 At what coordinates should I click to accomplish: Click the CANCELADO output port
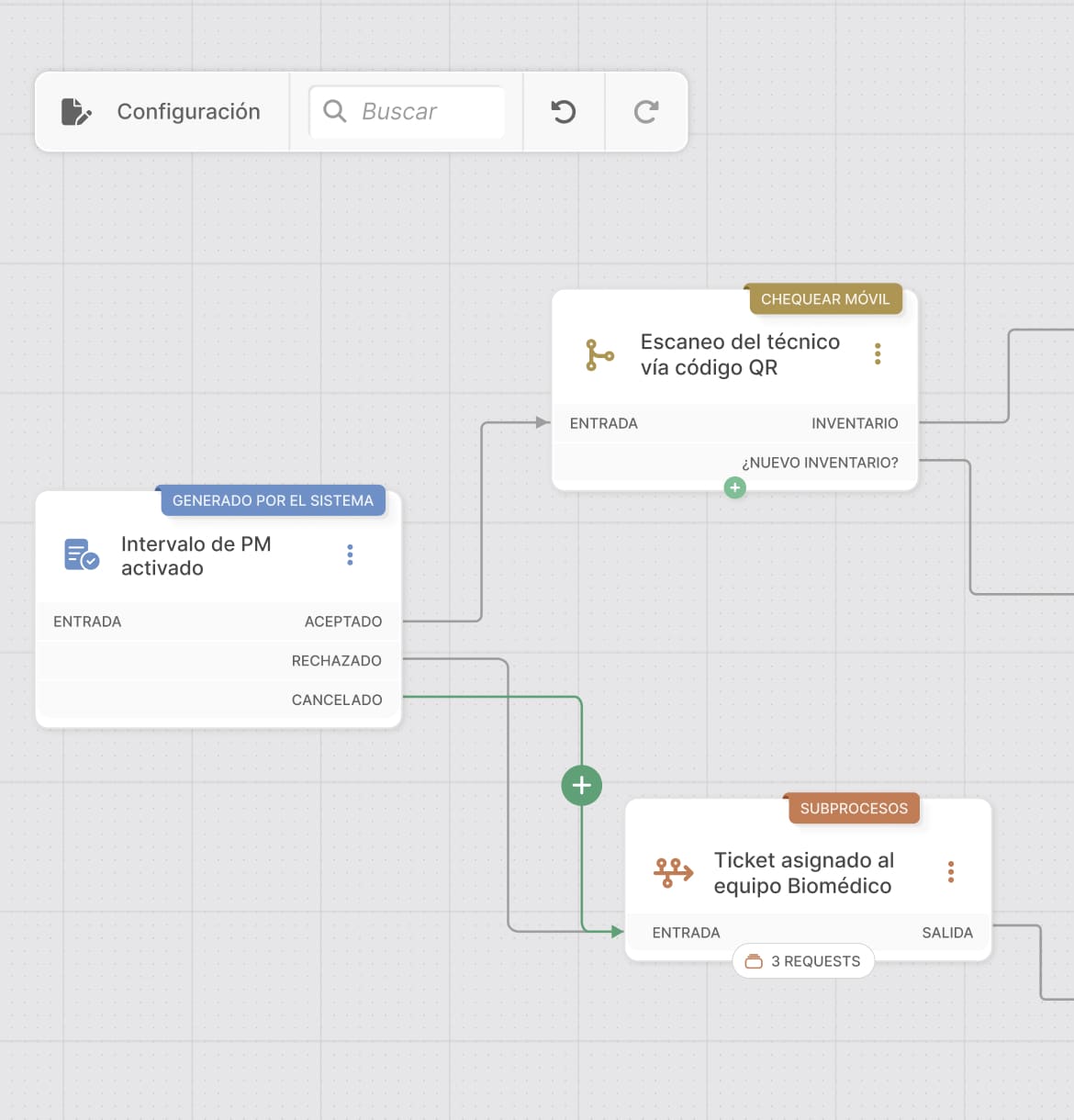(x=337, y=700)
